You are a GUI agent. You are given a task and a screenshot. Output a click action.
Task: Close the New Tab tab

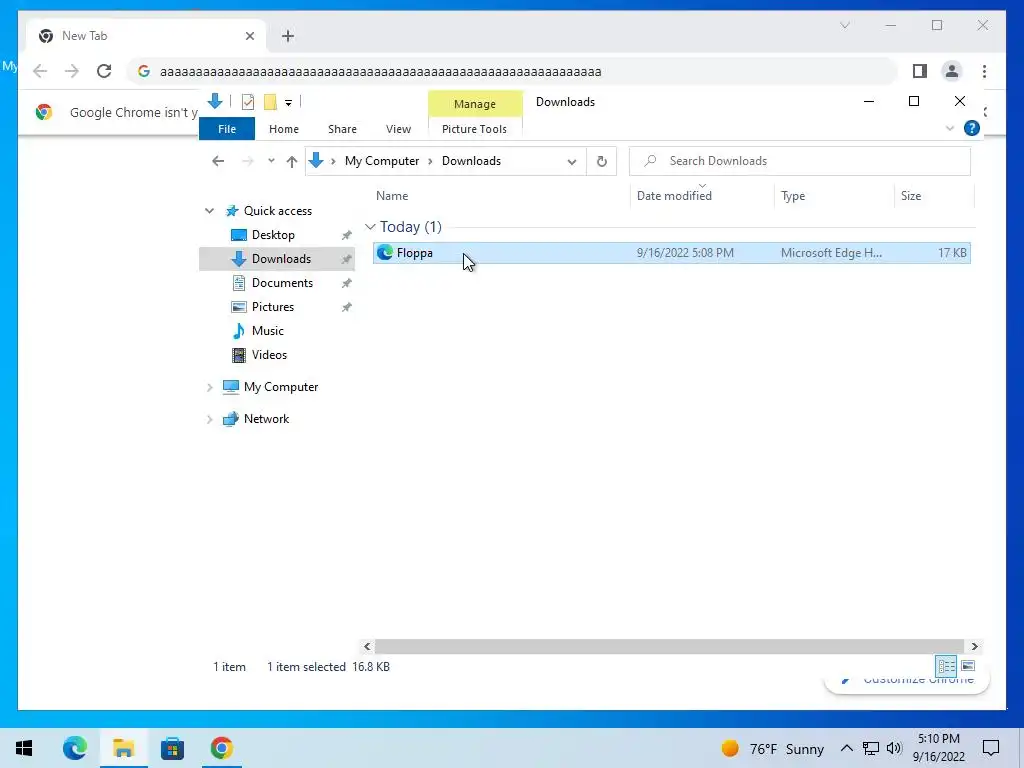click(x=249, y=36)
